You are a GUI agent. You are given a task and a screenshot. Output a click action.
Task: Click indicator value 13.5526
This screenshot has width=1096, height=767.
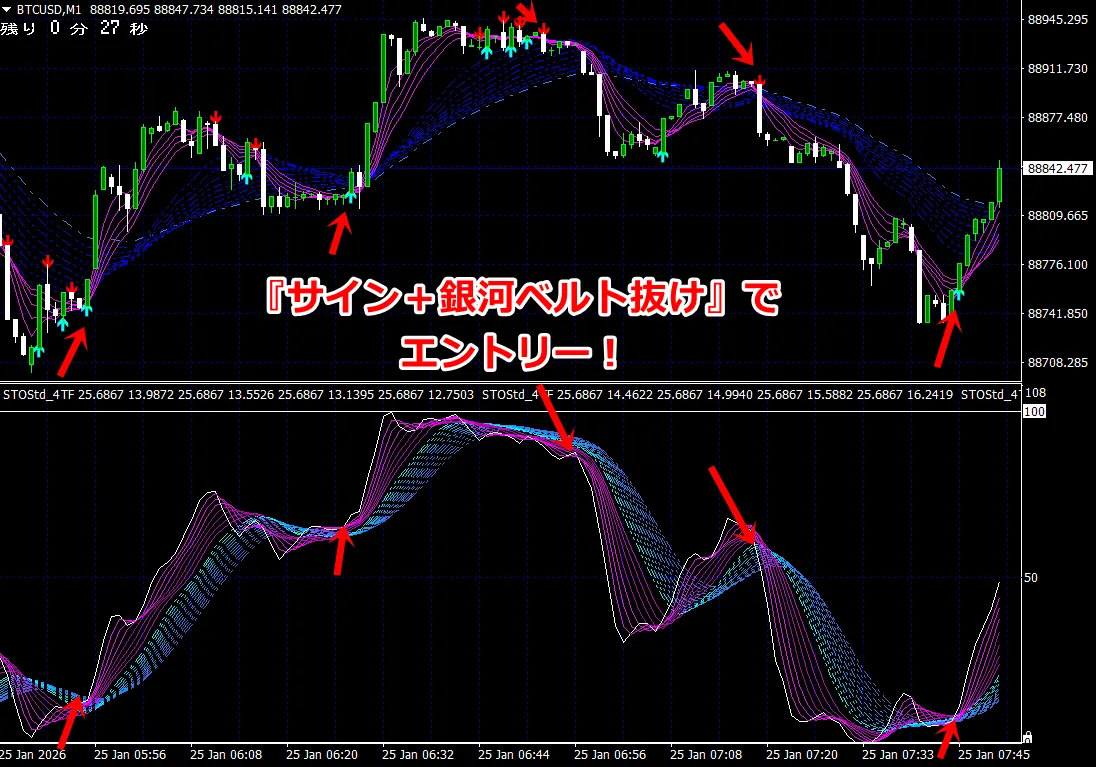250,394
